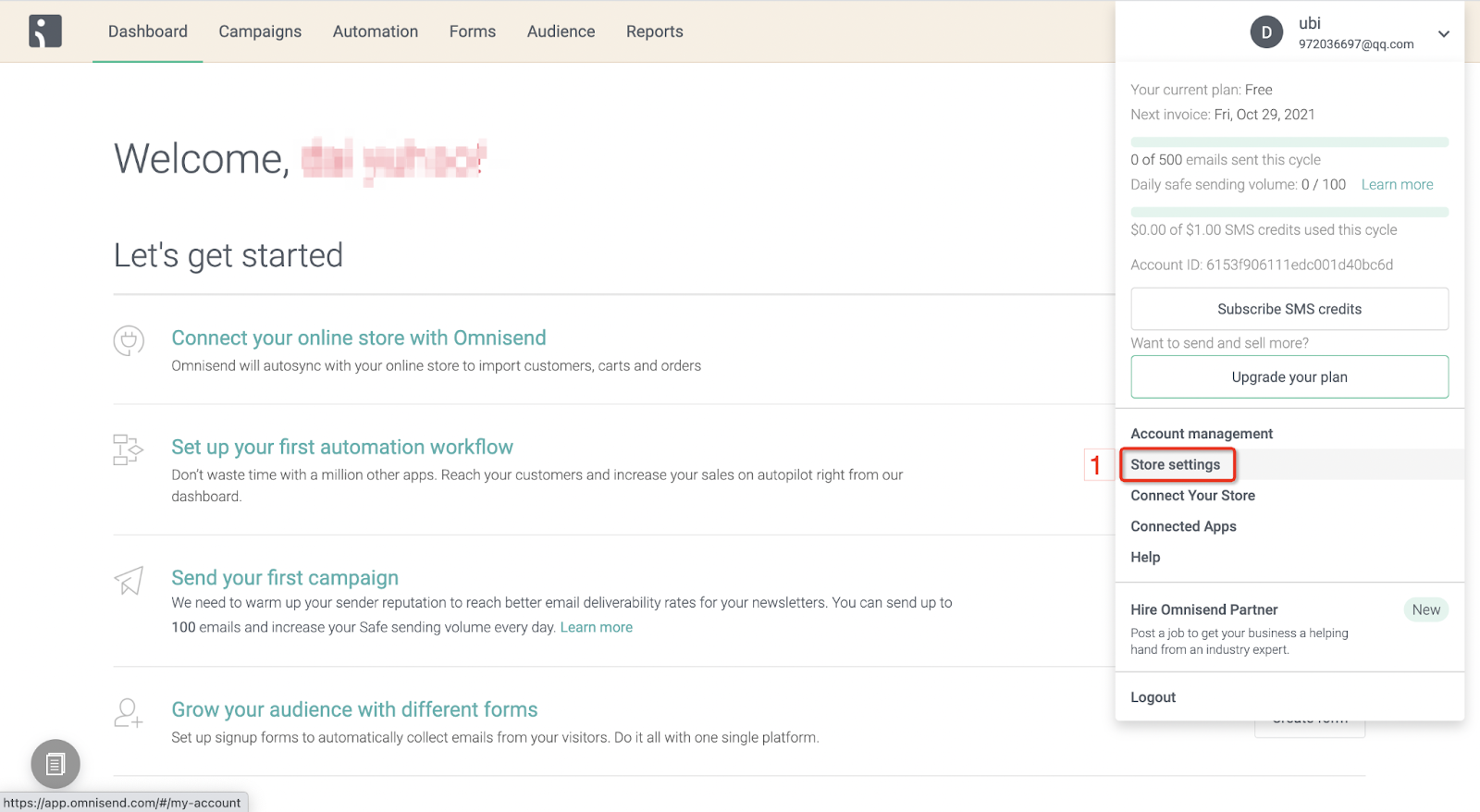Collapse the account menu chevron
Screen dimensions: 1480x812
click(1443, 34)
